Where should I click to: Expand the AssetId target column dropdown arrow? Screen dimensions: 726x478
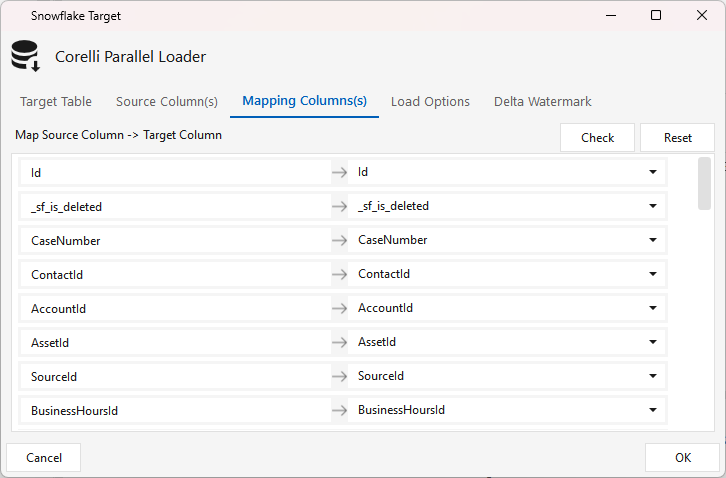pos(653,342)
